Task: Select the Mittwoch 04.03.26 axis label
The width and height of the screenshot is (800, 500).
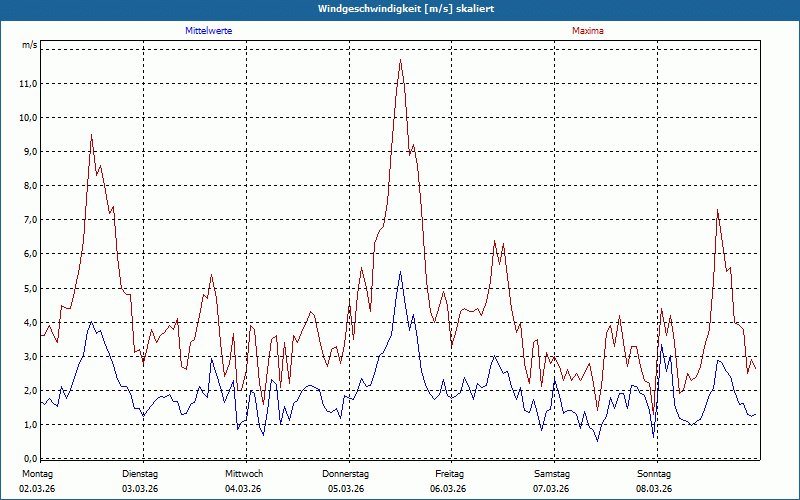Action: point(243,481)
